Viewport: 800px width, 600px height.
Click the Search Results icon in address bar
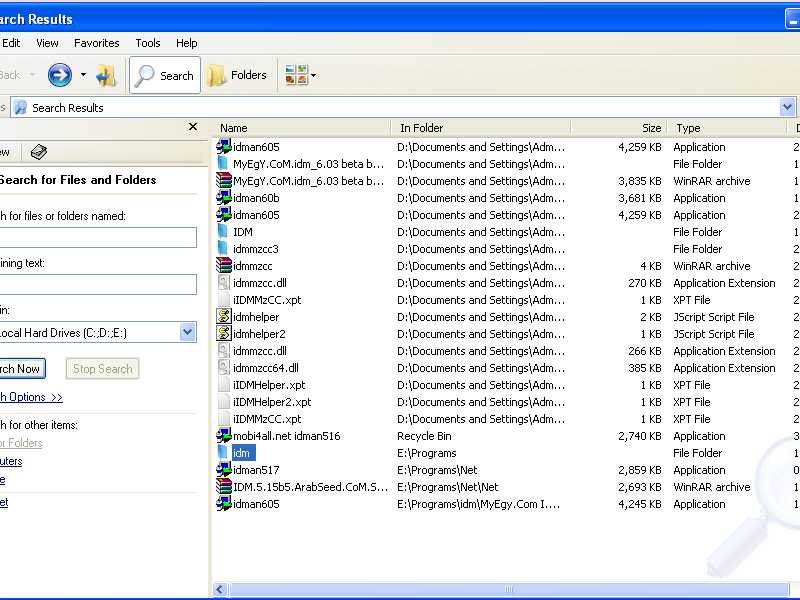[x=20, y=108]
